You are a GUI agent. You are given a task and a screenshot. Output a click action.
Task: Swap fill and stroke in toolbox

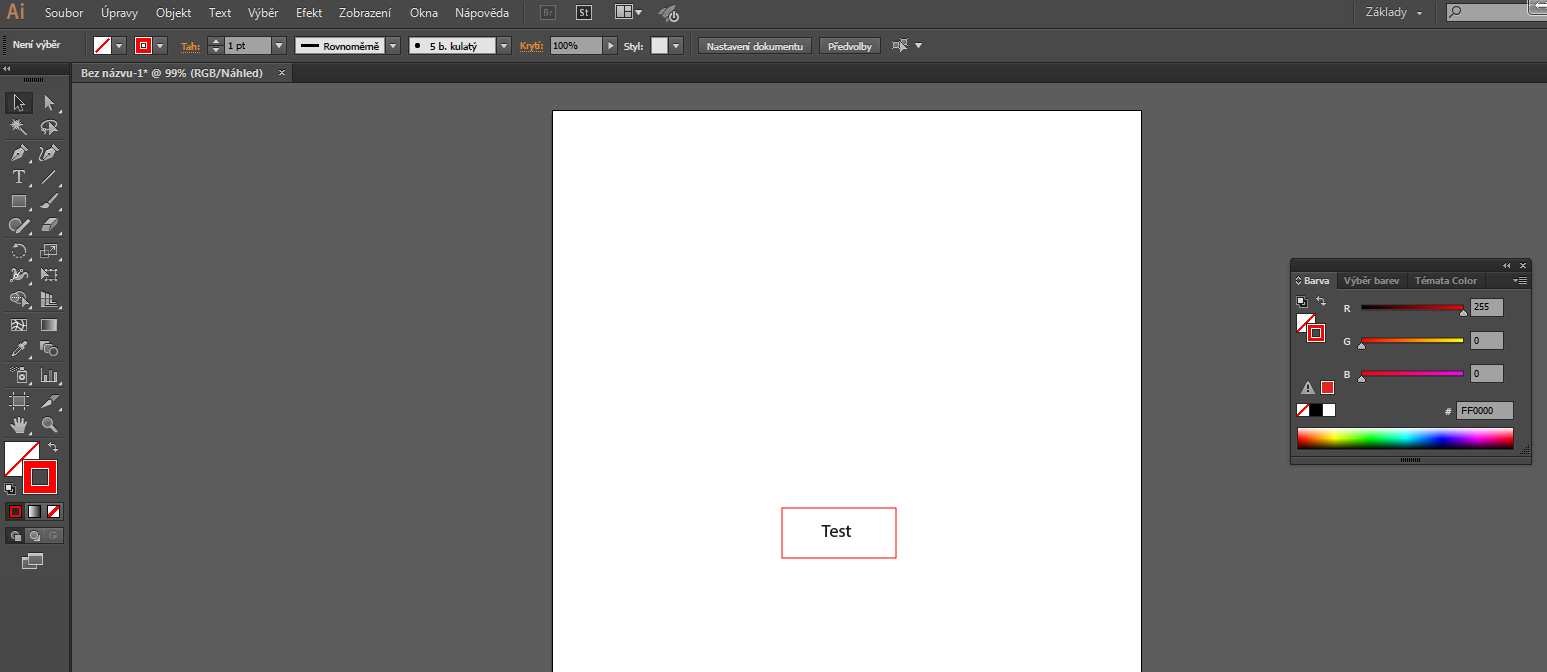pyautogui.click(x=53, y=447)
